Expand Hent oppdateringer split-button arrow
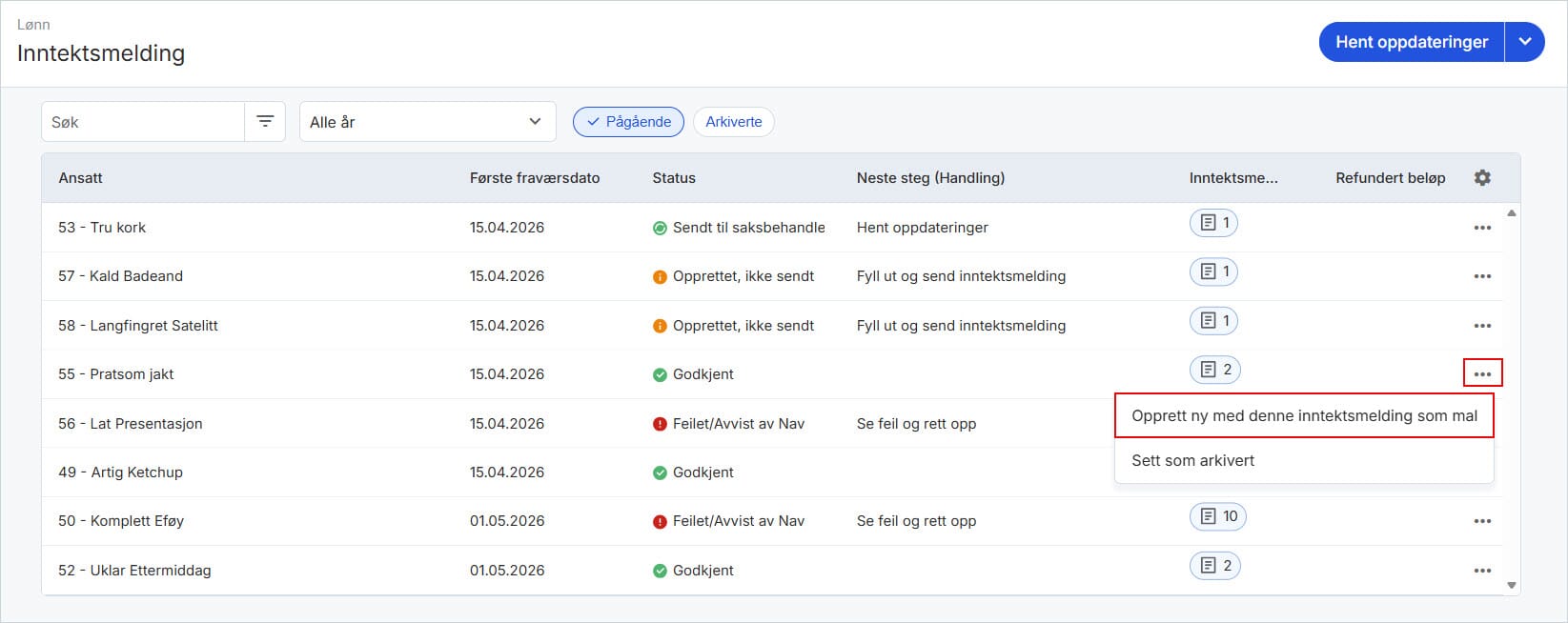Image resolution: width=1568 pixels, height=623 pixels. point(1525,42)
